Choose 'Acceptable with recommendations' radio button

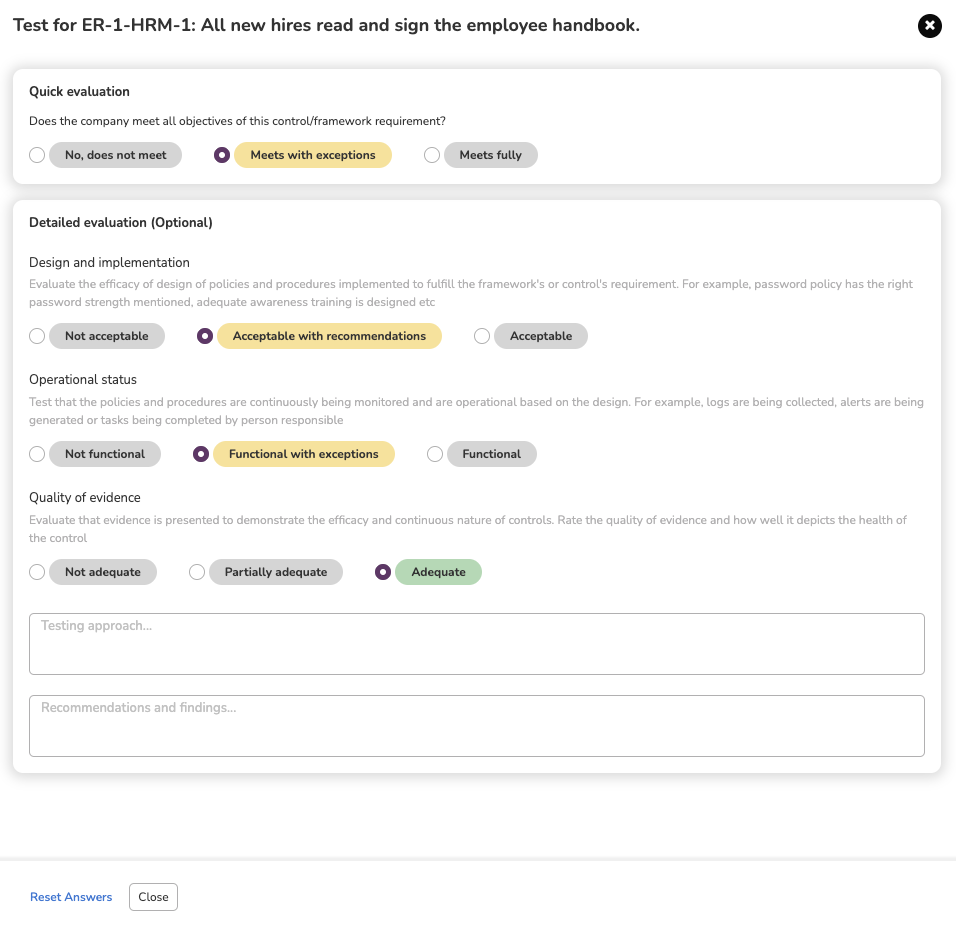pos(205,336)
